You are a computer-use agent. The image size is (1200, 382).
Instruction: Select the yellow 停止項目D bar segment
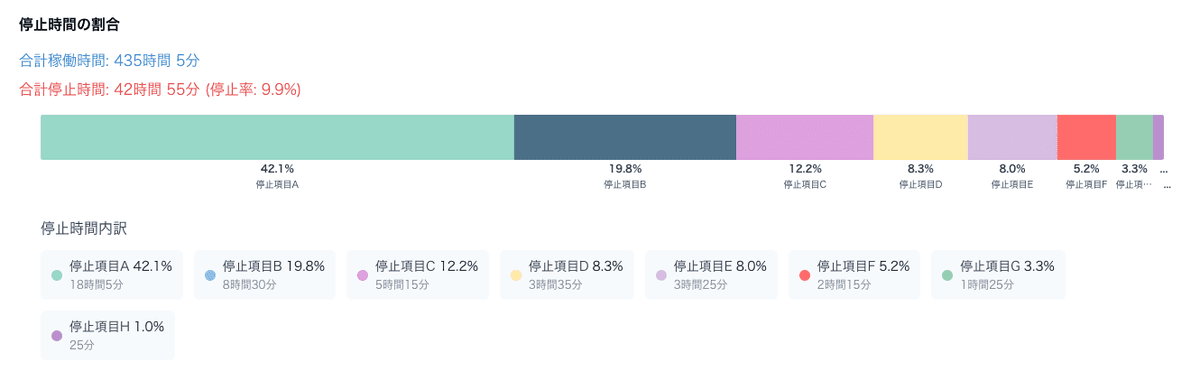pyautogui.click(x=921, y=137)
